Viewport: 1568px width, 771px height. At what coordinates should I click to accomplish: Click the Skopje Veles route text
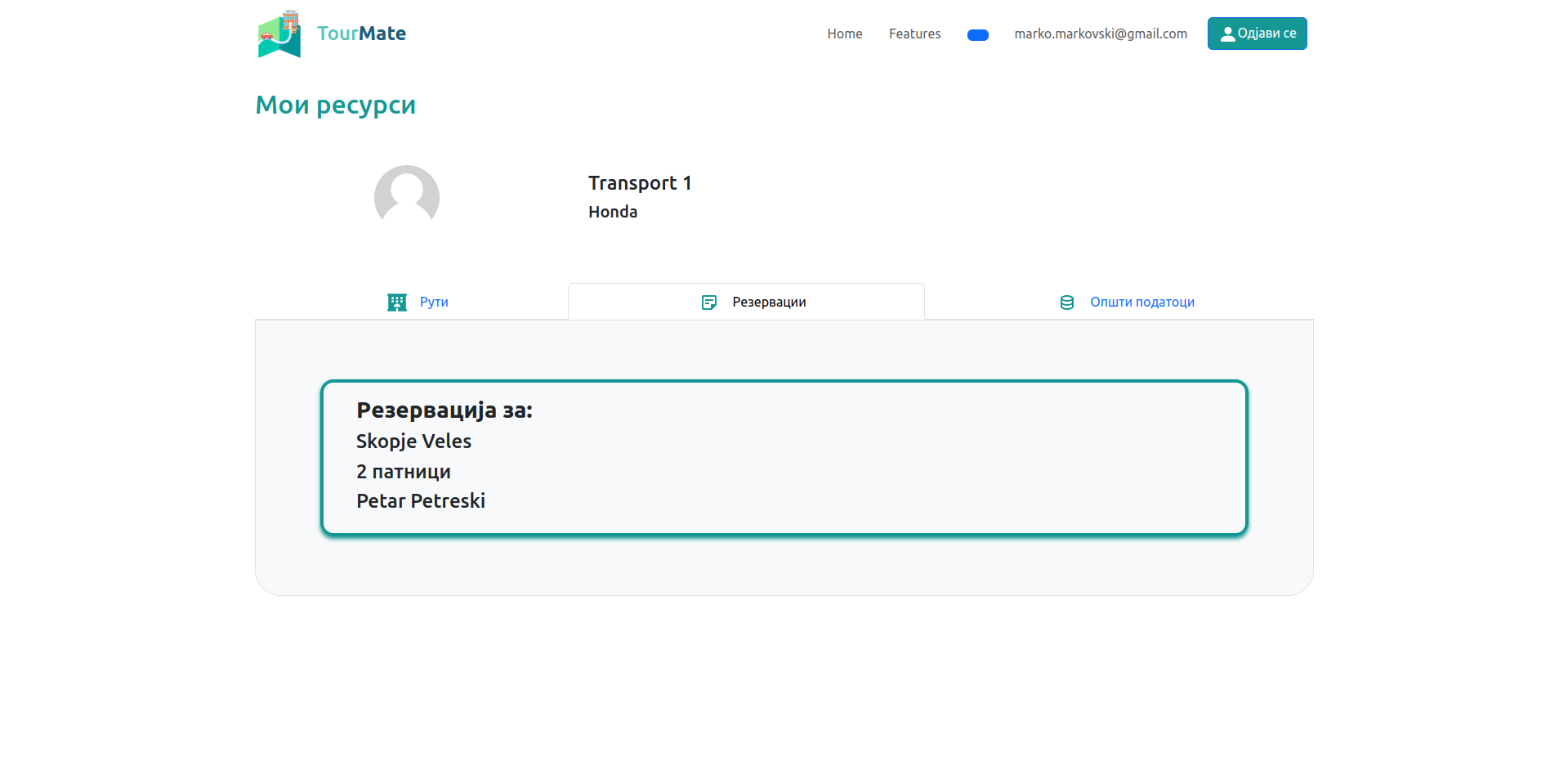coord(413,442)
